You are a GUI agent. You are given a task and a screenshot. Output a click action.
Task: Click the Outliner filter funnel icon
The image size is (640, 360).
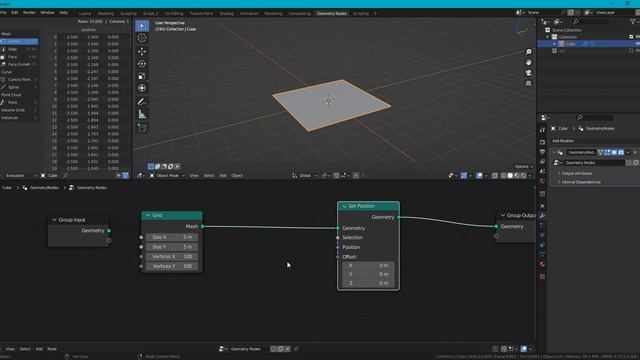633,21
